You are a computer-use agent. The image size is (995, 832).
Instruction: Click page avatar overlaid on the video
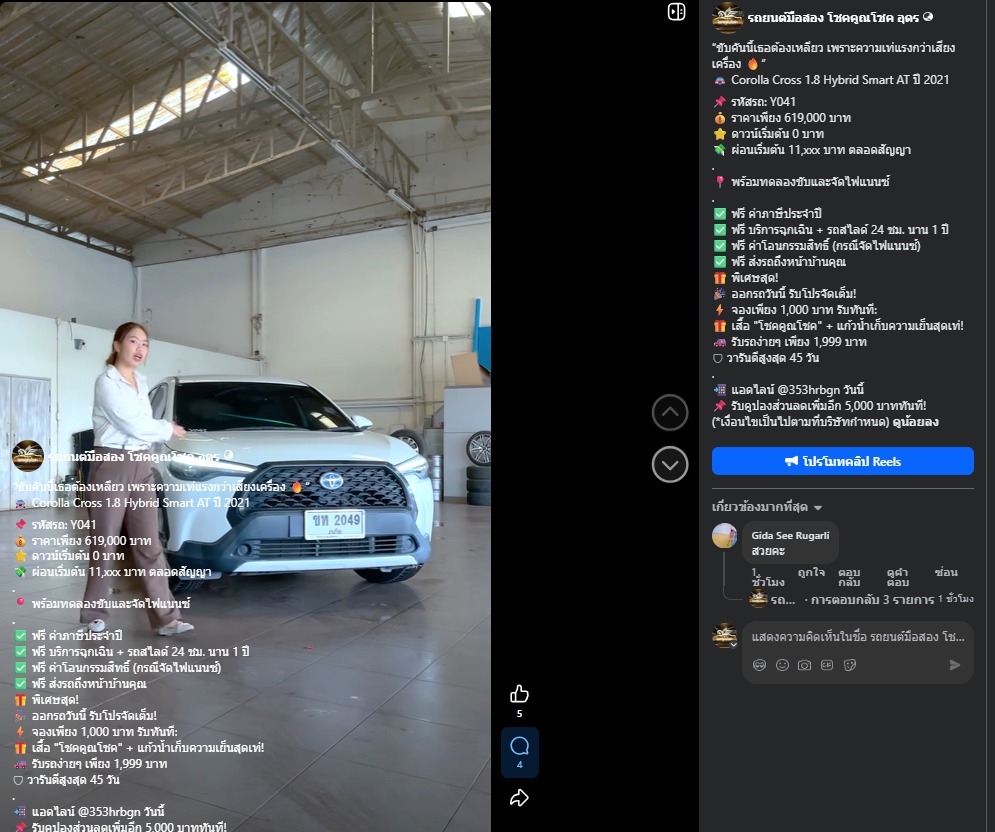coord(28,456)
